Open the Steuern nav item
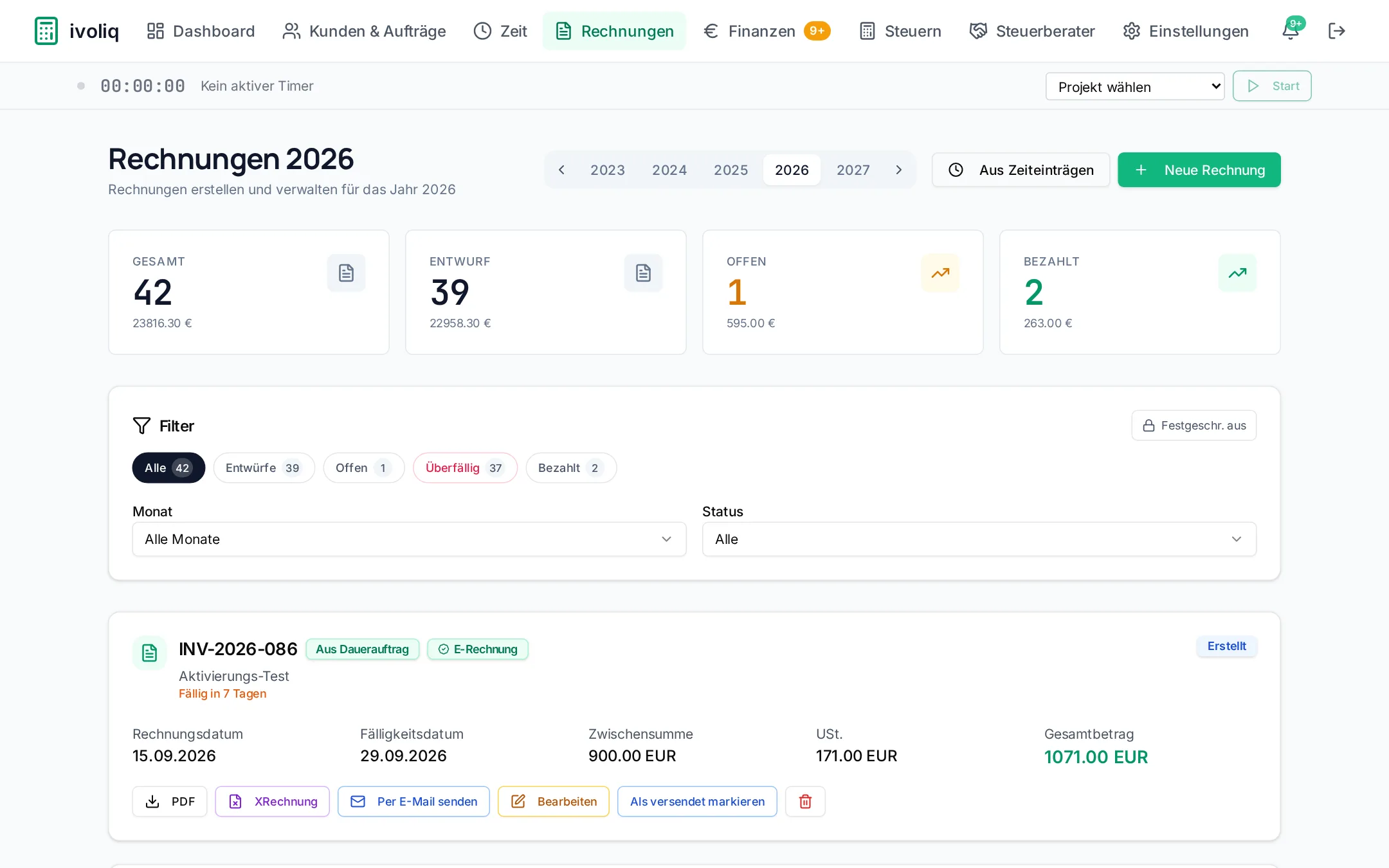This screenshot has height=868, width=1389. click(x=900, y=31)
